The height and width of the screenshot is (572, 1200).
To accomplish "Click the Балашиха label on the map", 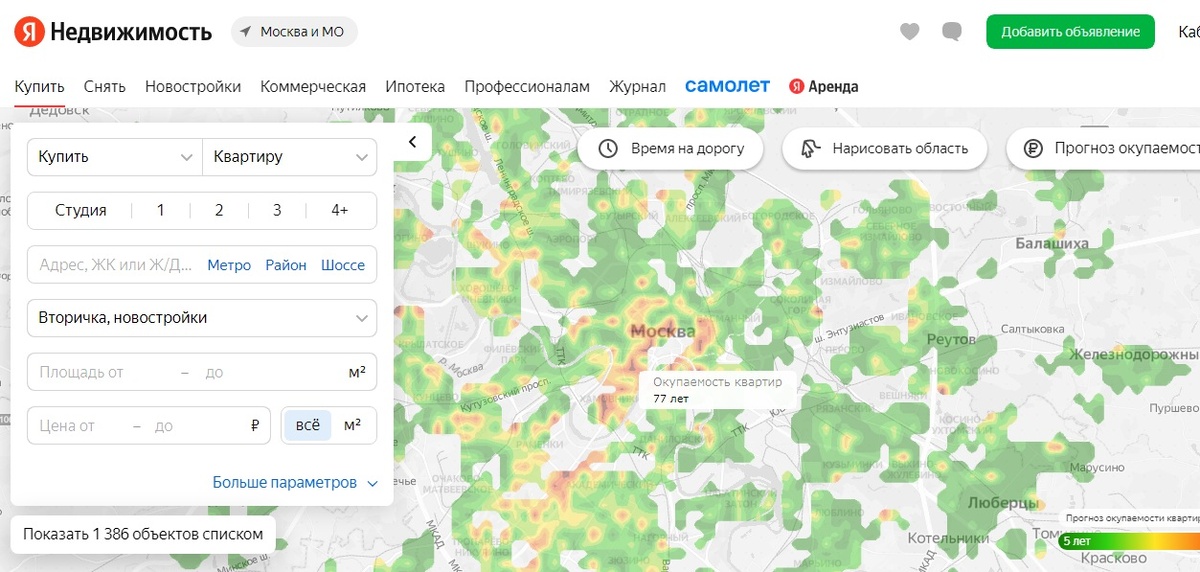I will point(1051,243).
